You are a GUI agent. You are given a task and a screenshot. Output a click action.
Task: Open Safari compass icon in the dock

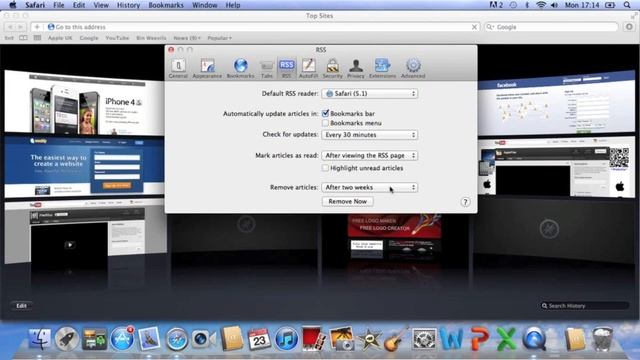(x=176, y=339)
